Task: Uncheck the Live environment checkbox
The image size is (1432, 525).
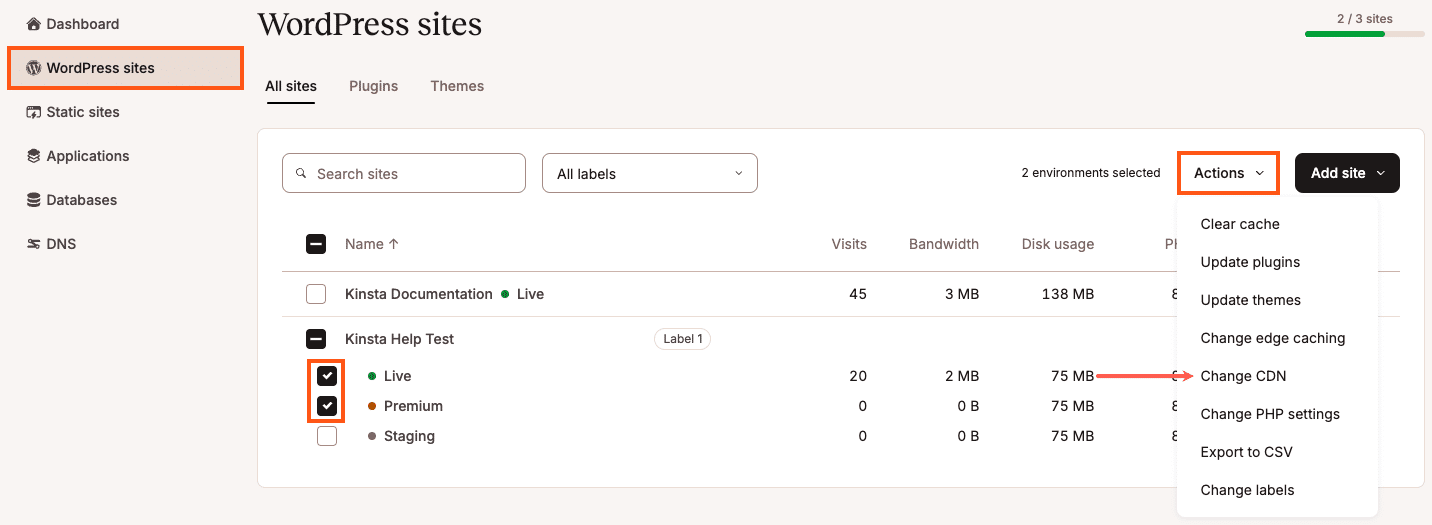Action: tap(327, 376)
